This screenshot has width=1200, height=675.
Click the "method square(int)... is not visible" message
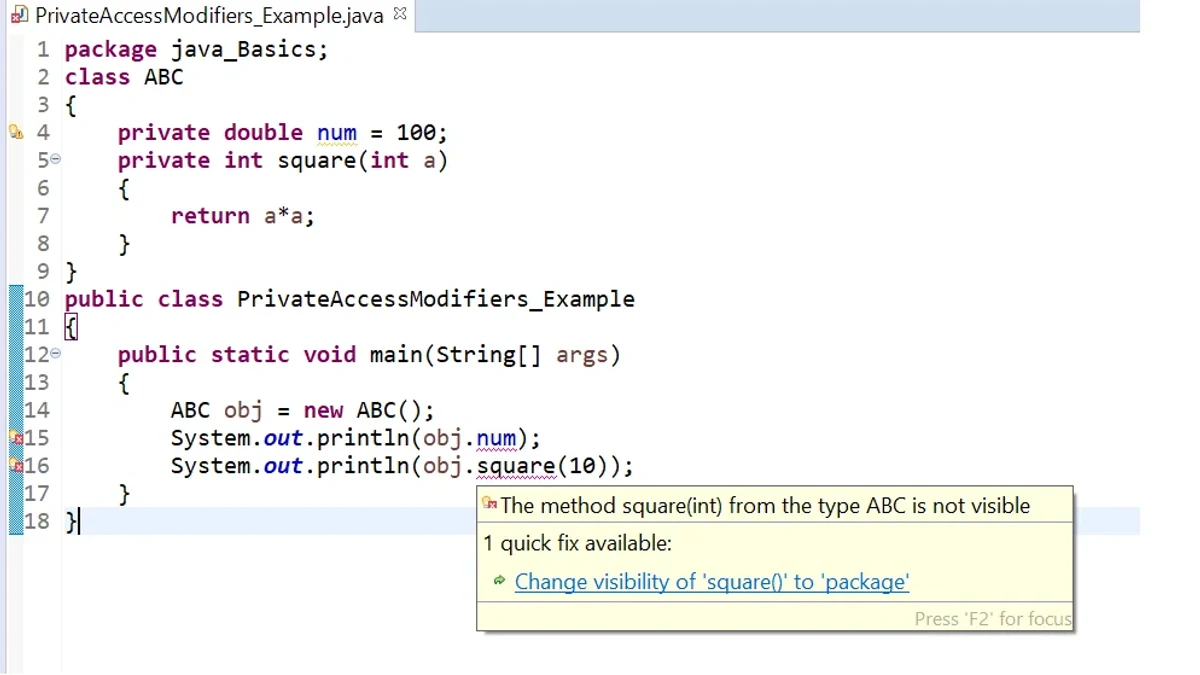tap(765, 506)
